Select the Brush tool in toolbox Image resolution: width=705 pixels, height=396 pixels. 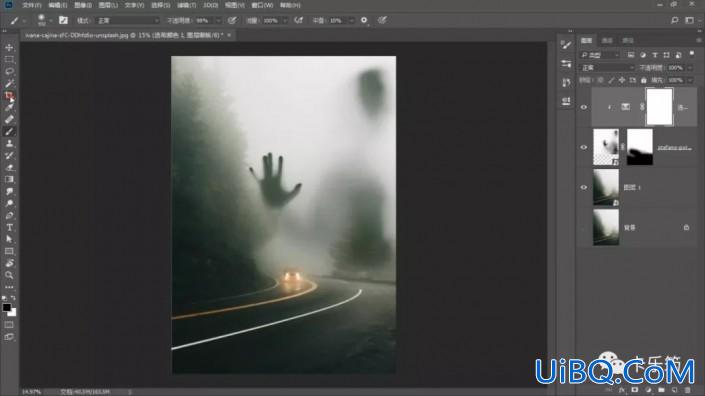point(9,131)
